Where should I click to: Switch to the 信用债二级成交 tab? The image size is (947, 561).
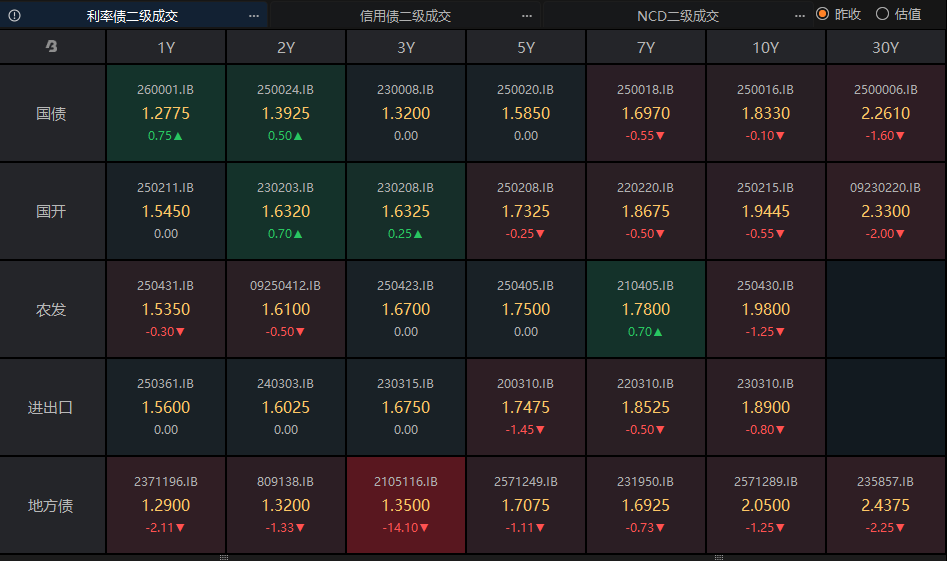pyautogui.click(x=405, y=15)
